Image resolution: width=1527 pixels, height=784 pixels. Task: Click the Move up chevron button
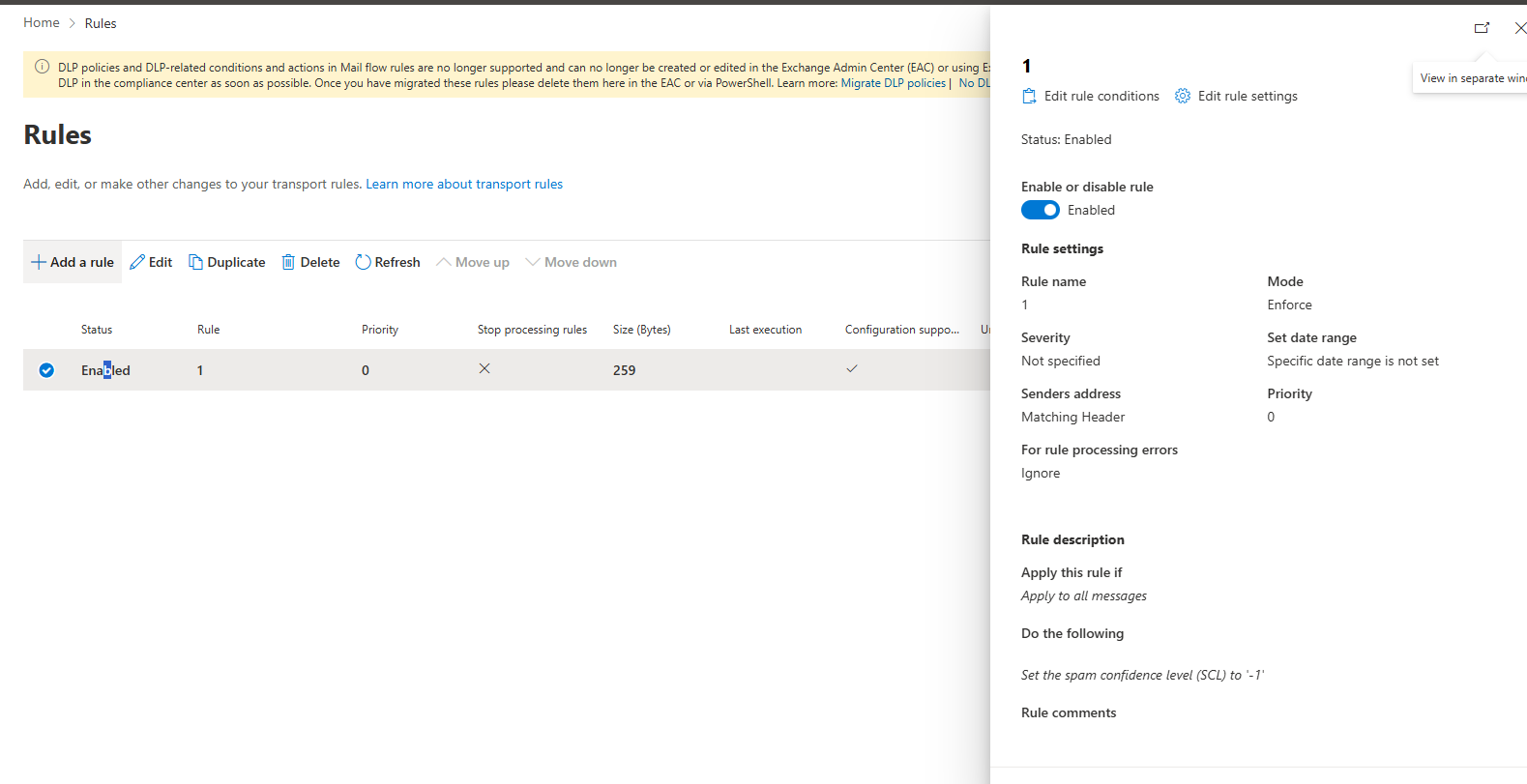tap(473, 262)
